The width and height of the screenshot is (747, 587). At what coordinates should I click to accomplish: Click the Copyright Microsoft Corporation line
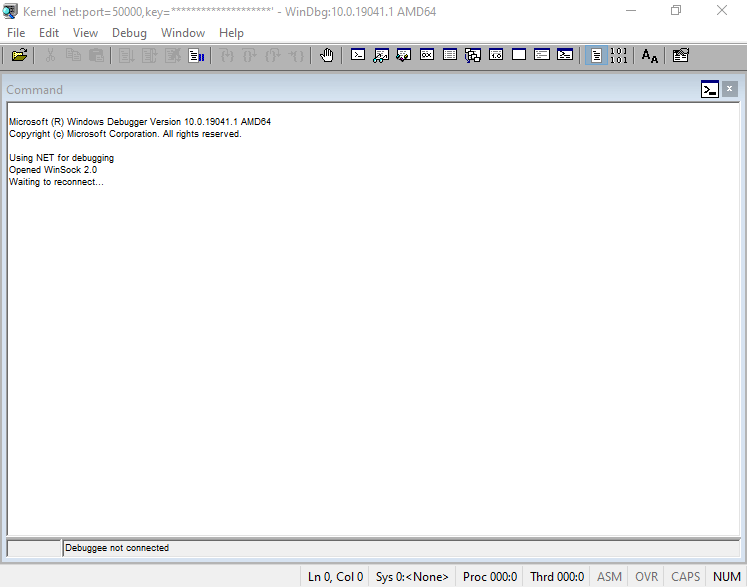125,134
